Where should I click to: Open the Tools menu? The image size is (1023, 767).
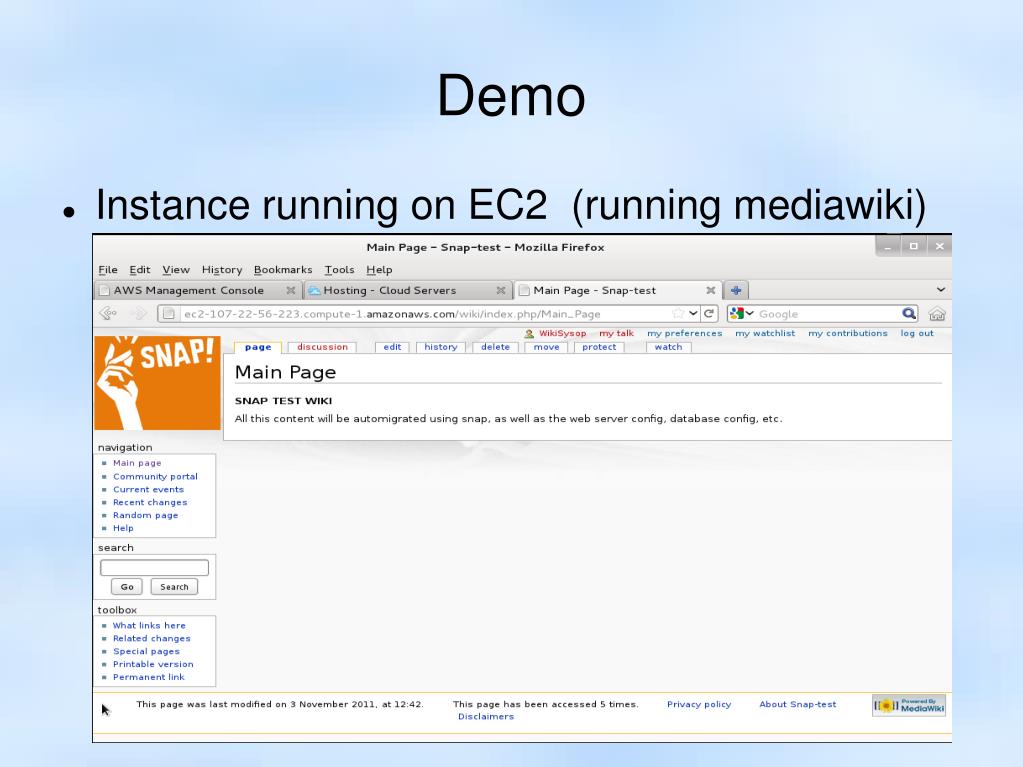(x=339, y=269)
